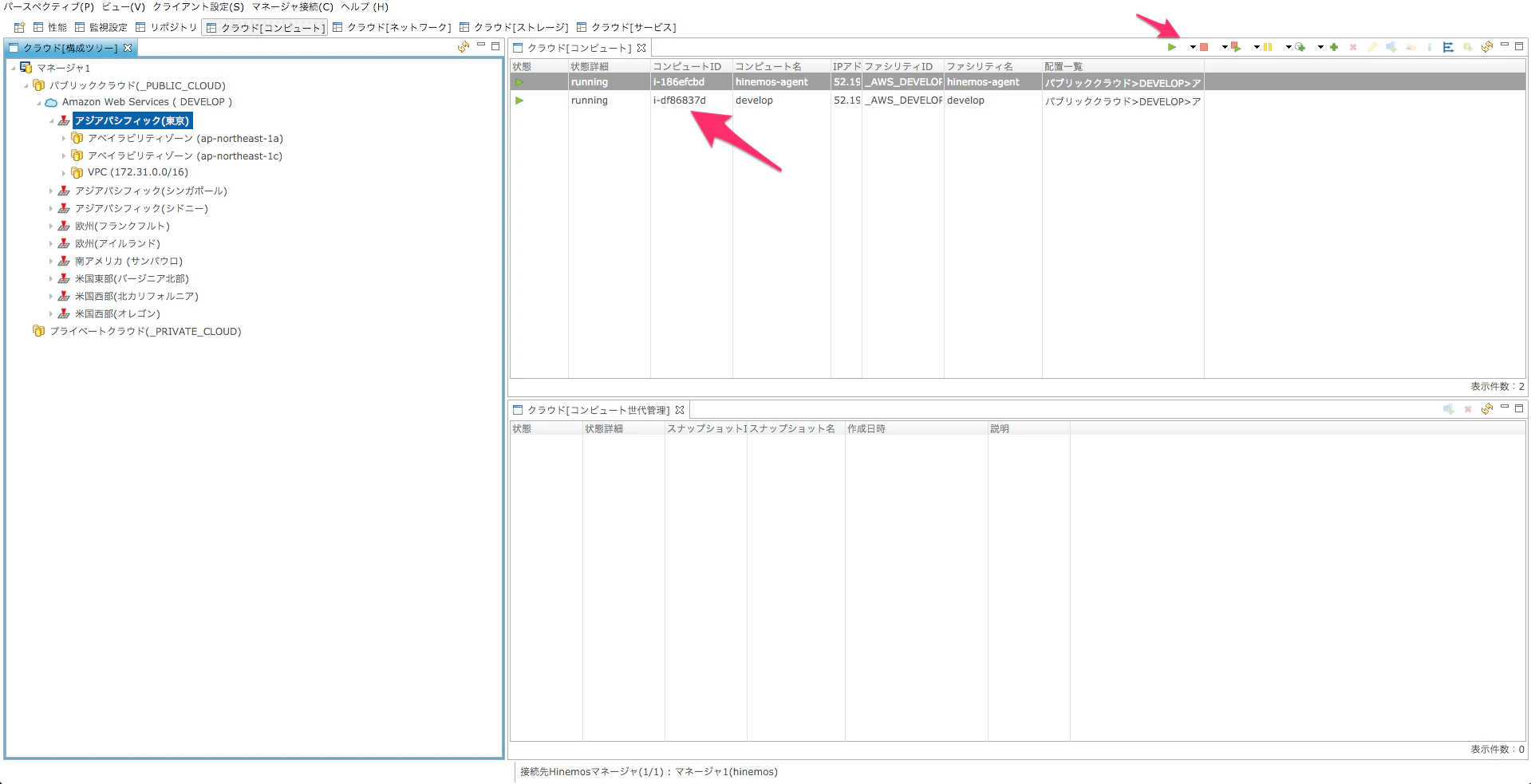Click the delete X icon in generation management toolbar

click(1468, 409)
